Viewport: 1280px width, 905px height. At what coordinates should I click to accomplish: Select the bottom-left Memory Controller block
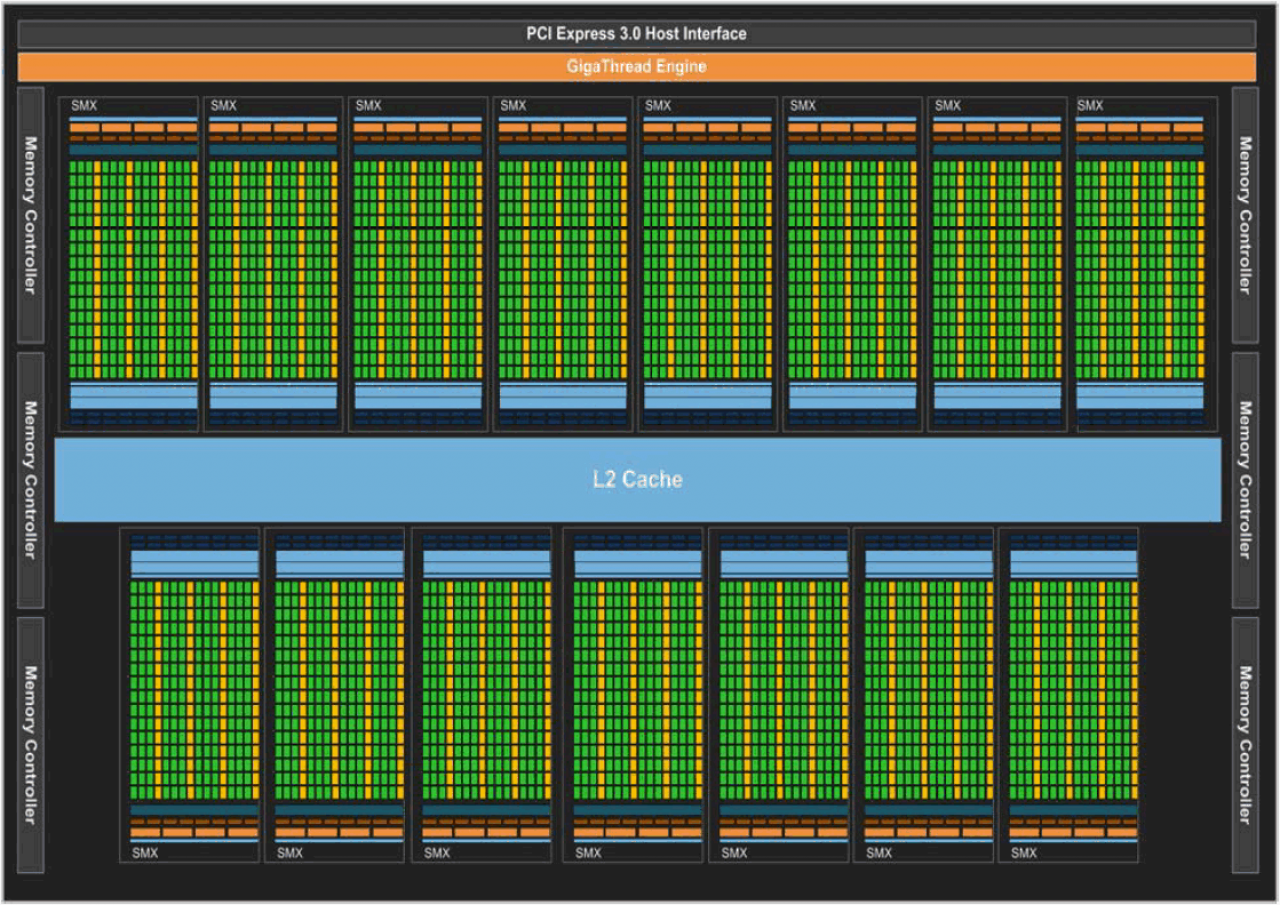point(30,745)
